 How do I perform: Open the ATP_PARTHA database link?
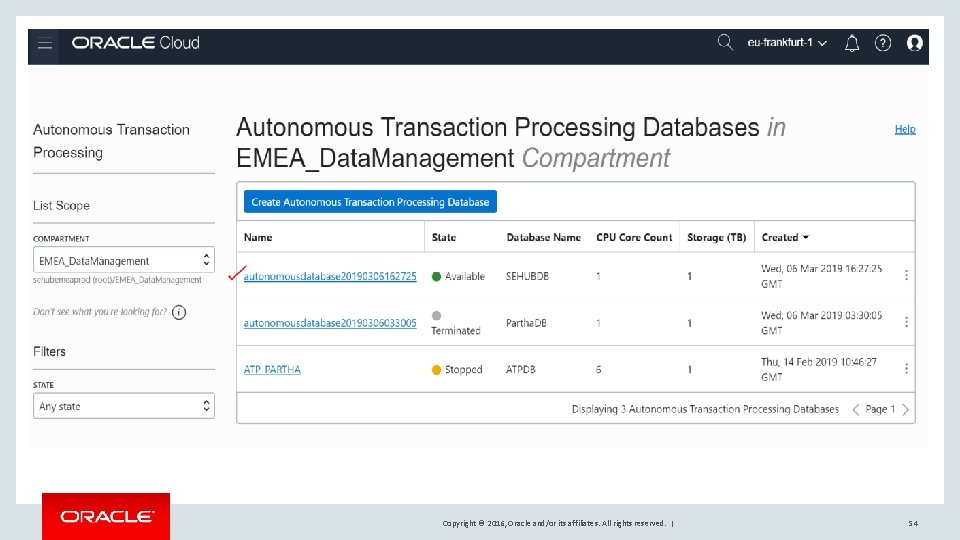coord(272,369)
